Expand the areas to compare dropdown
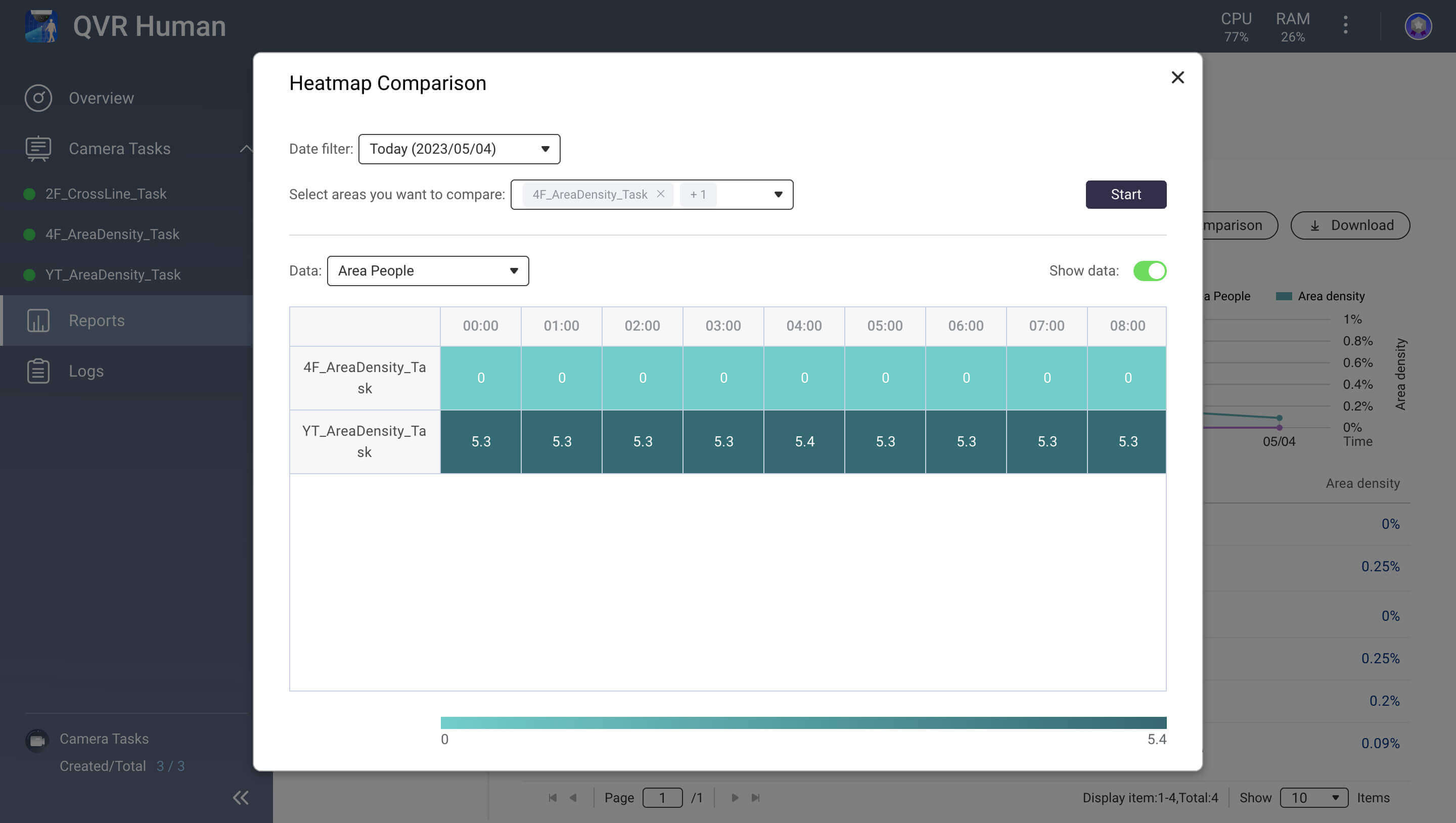 click(x=778, y=195)
